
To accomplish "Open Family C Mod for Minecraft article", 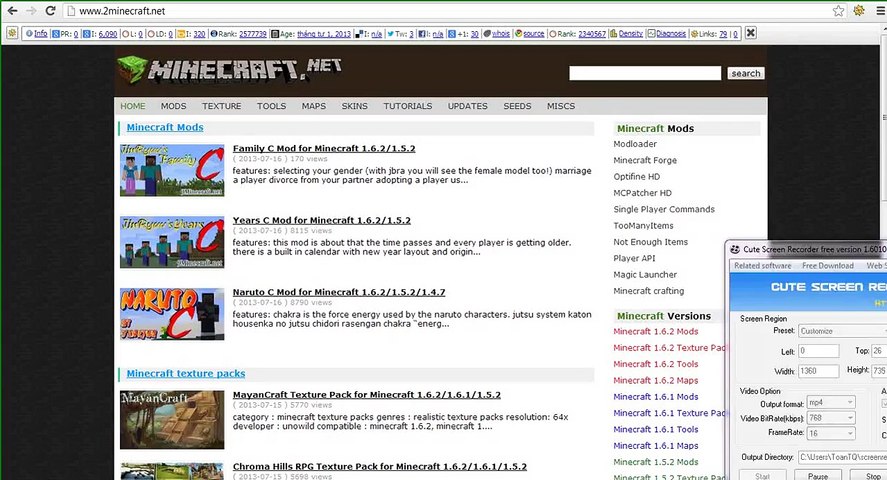I will [x=324, y=149].
